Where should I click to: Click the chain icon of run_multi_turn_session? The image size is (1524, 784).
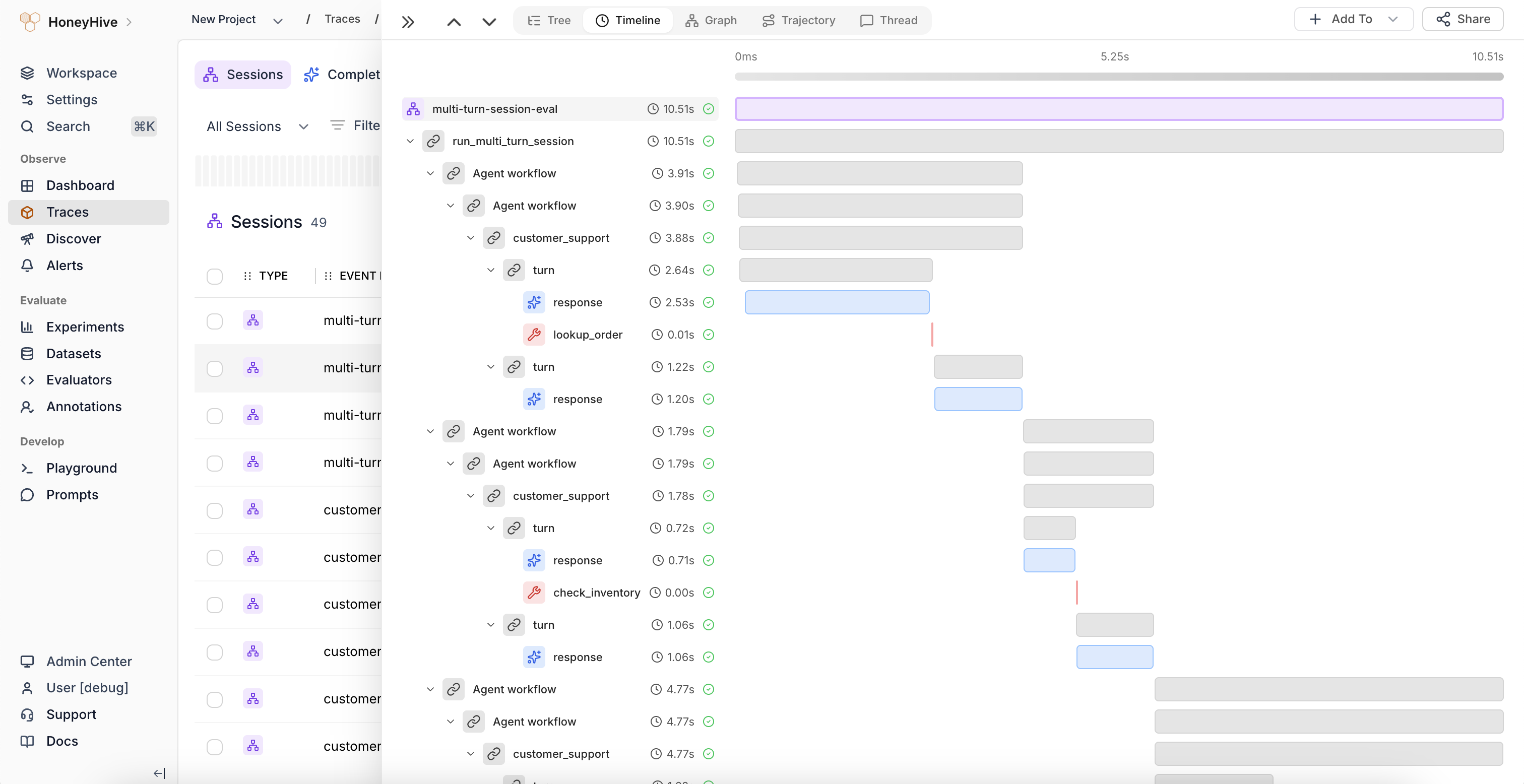point(433,141)
